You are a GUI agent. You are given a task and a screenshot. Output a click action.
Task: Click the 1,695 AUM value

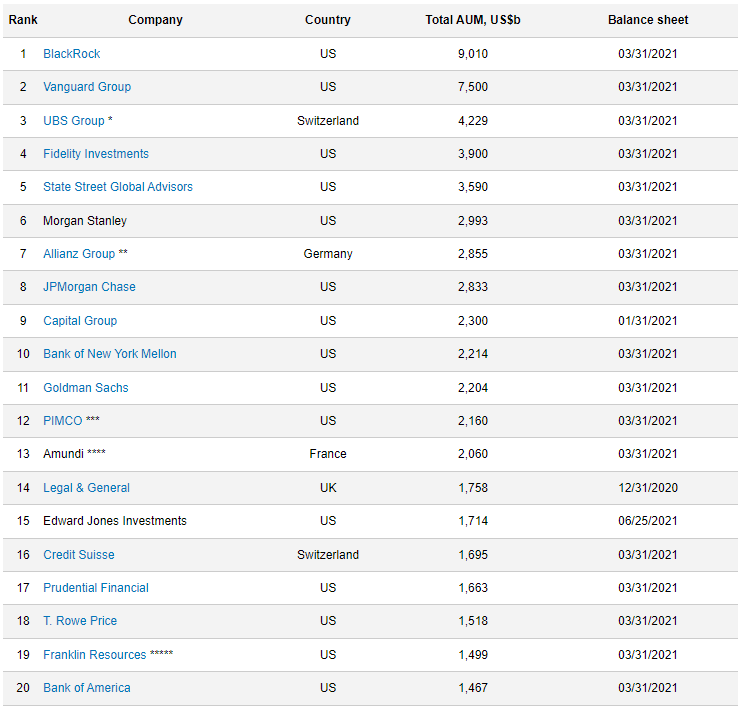(473, 555)
